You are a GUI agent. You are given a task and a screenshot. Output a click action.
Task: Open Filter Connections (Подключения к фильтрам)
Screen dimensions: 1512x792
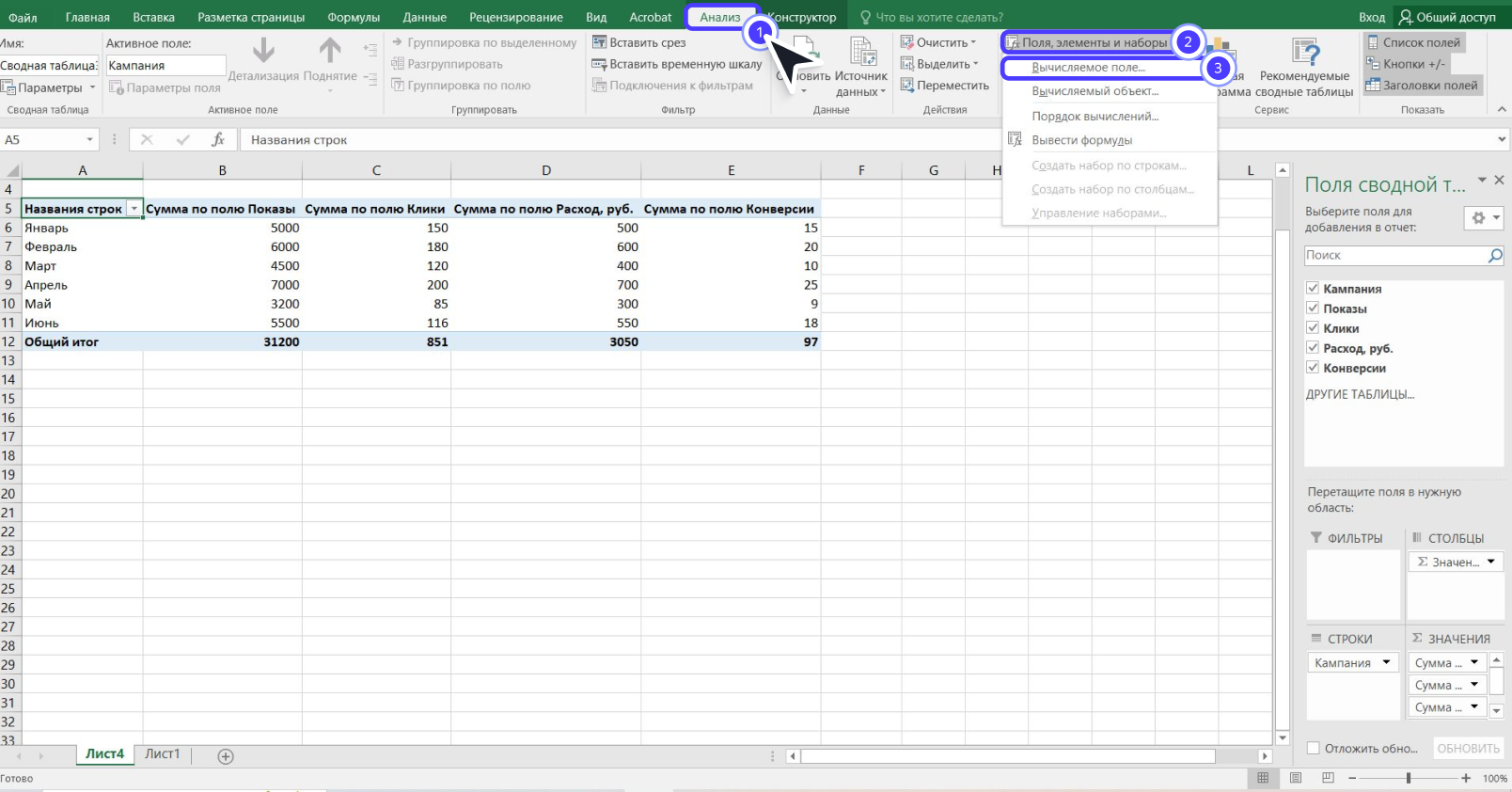click(x=673, y=86)
